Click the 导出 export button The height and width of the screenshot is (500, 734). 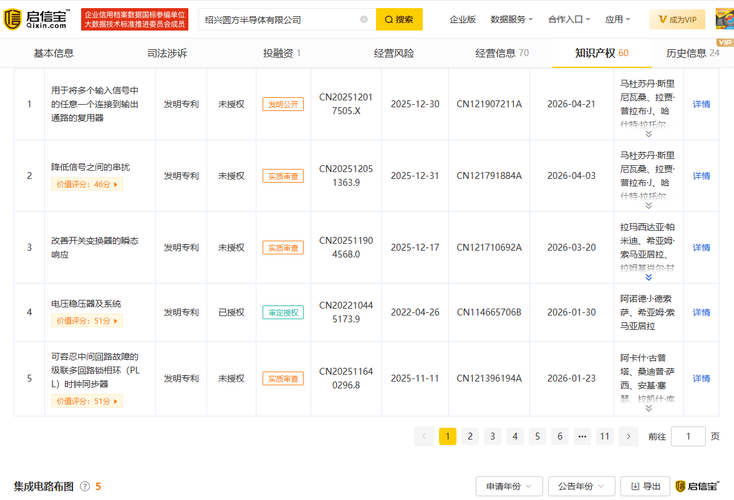click(645, 486)
